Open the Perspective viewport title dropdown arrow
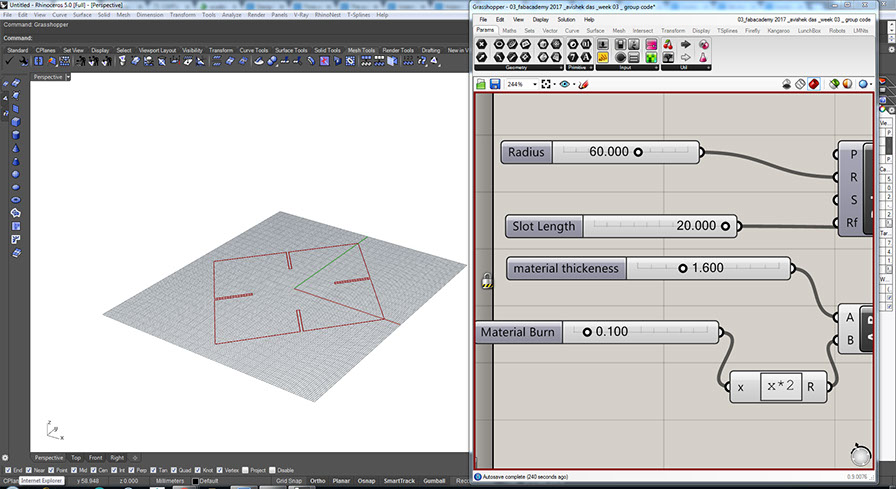 pyautogui.click(x=68, y=77)
